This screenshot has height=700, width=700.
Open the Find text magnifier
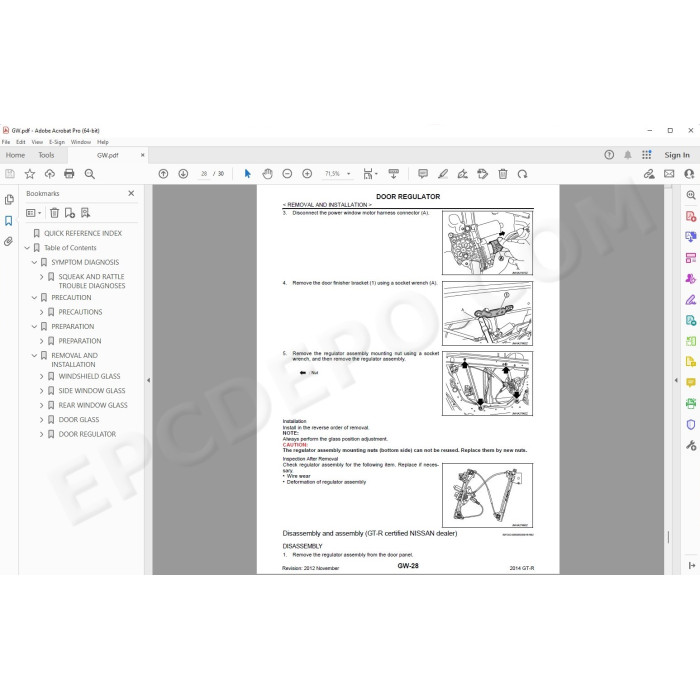click(89, 174)
